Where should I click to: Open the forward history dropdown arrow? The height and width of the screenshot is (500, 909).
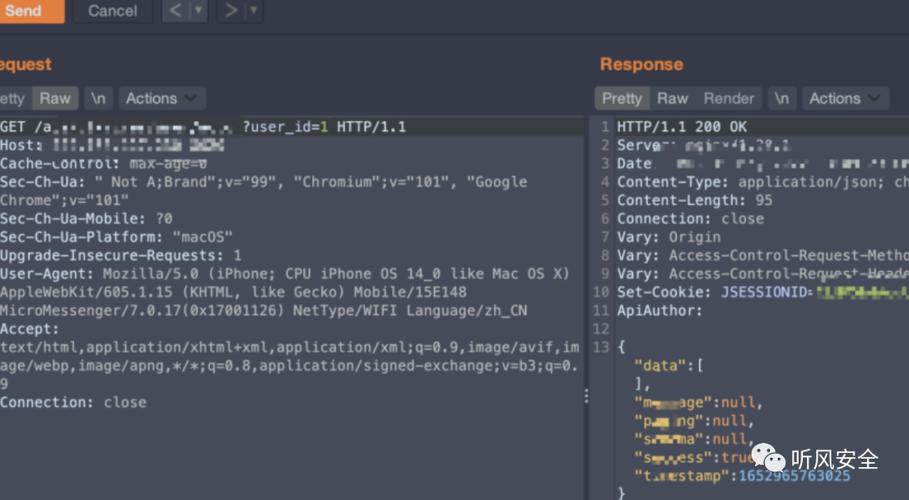coord(254,11)
